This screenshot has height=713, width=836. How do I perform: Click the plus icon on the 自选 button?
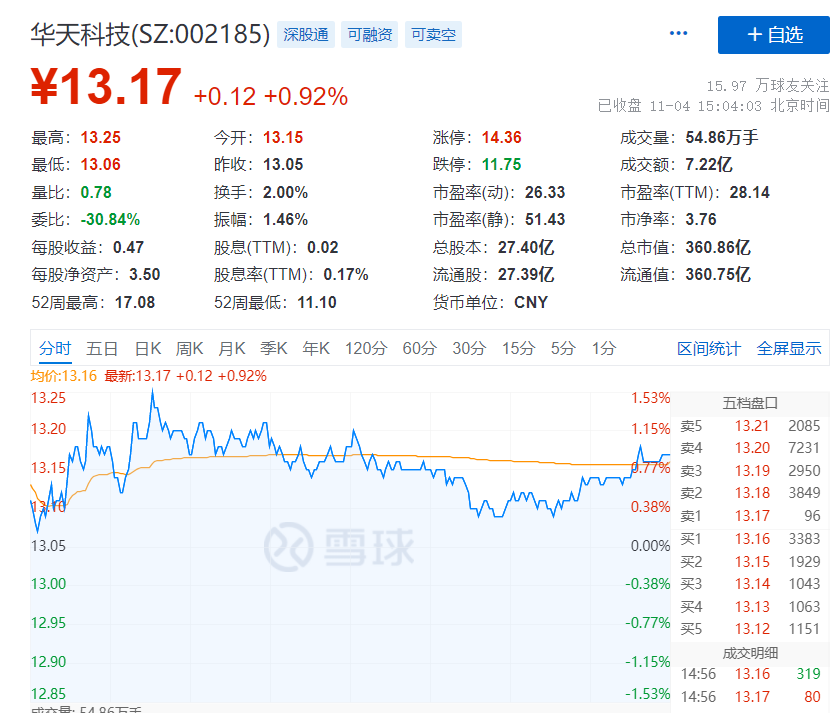tap(757, 33)
